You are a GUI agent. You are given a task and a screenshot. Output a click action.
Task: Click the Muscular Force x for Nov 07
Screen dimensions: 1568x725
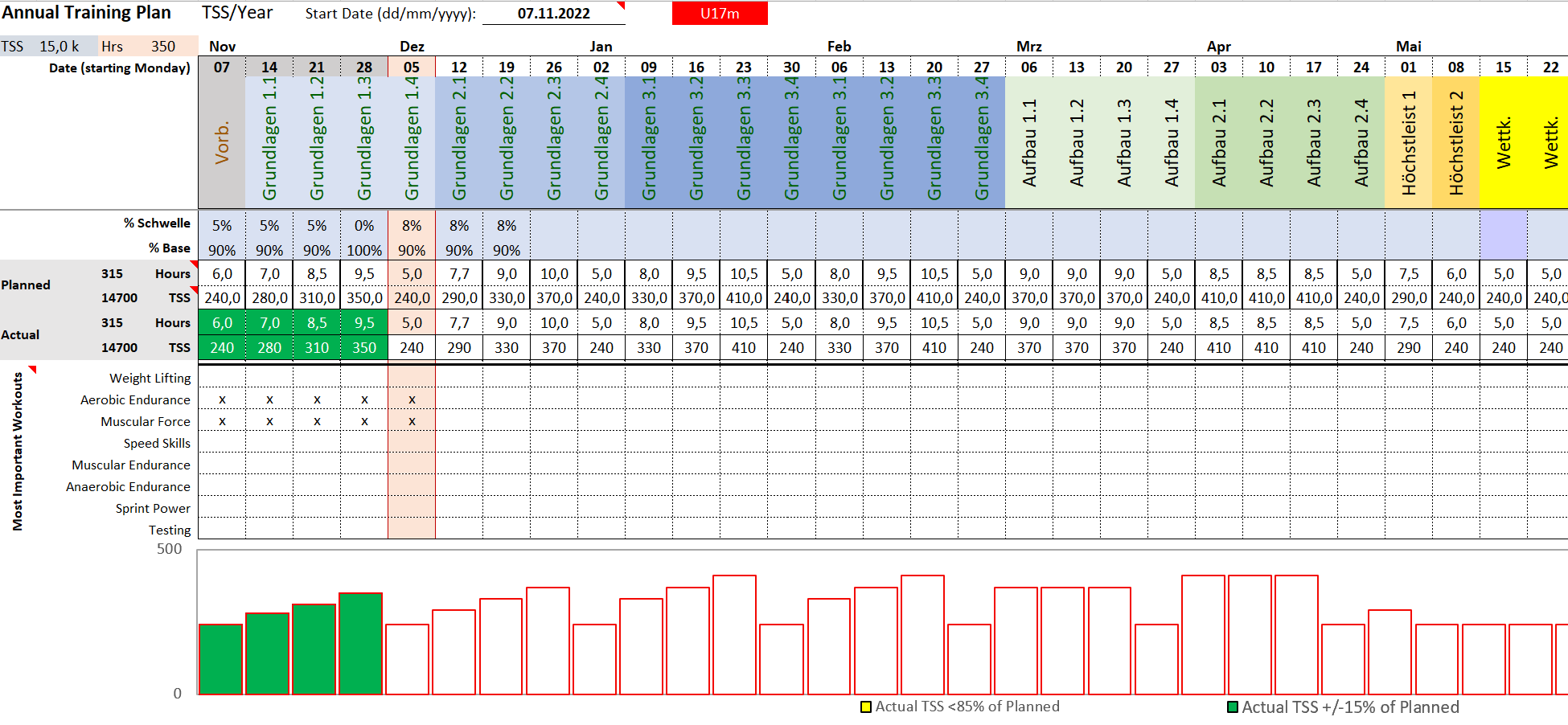point(222,421)
